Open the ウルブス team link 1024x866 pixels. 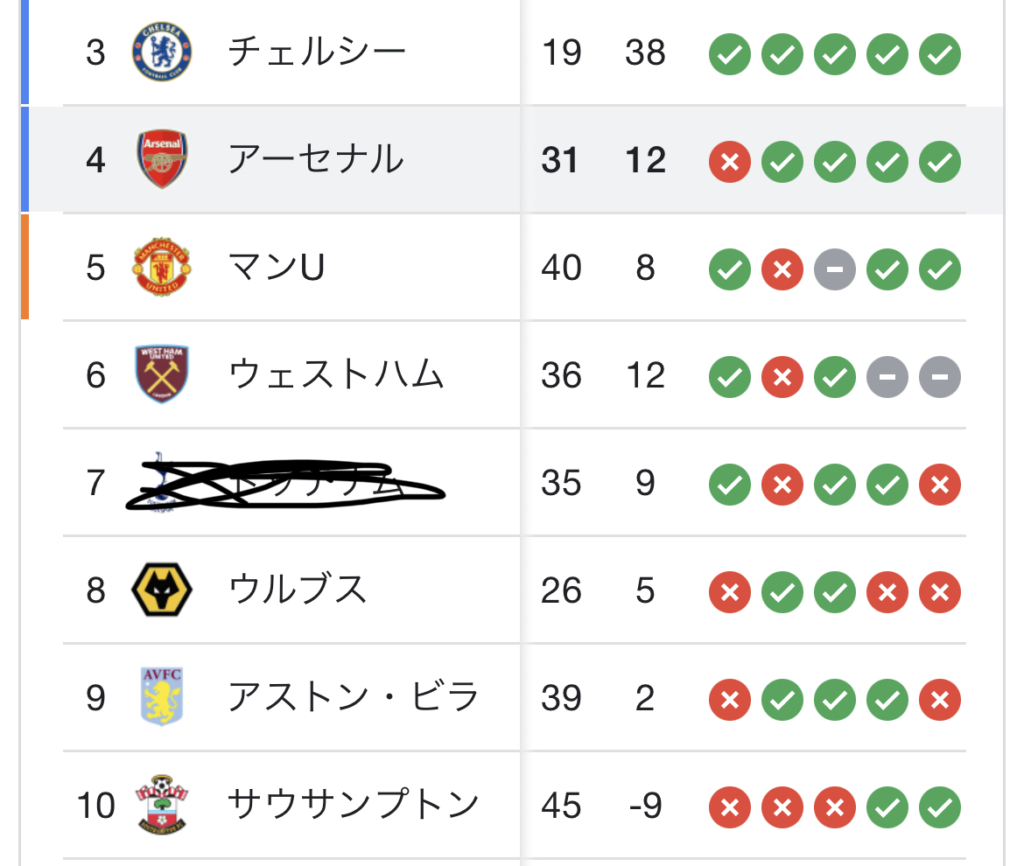click(297, 589)
